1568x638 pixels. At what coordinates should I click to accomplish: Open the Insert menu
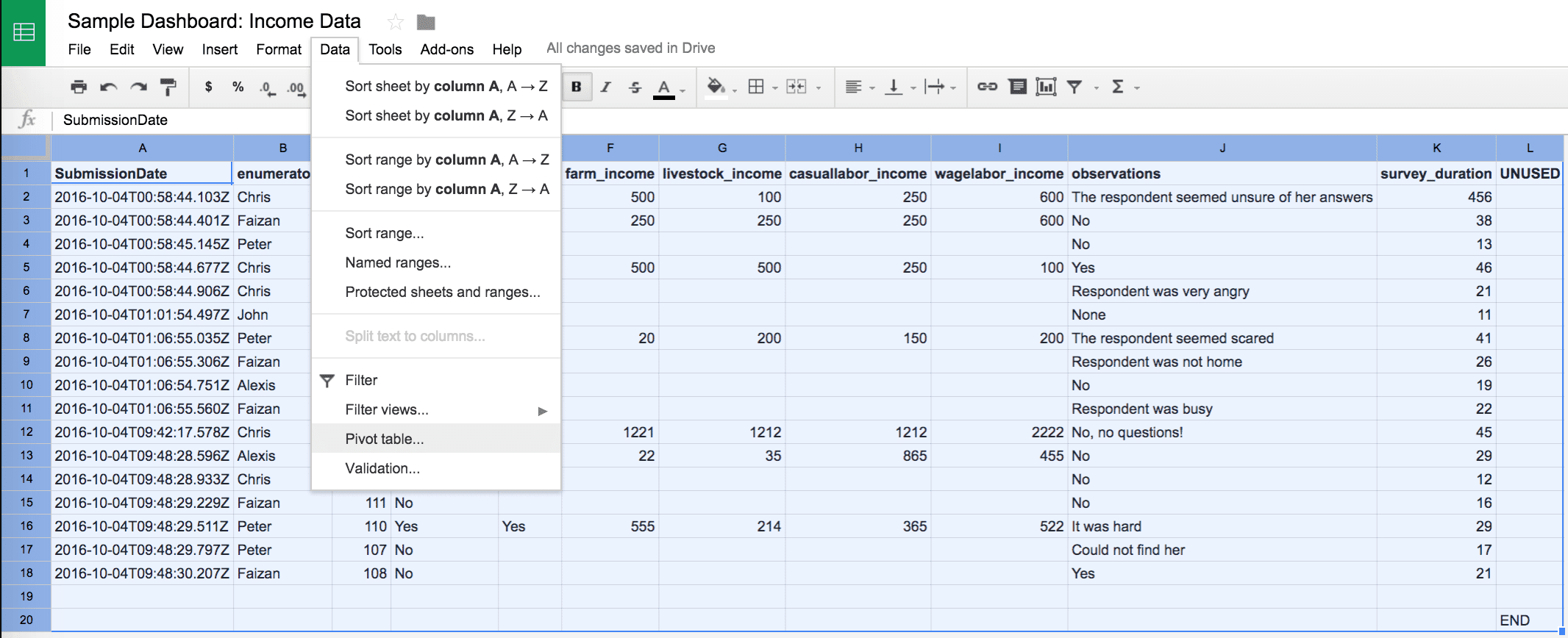tap(220, 49)
